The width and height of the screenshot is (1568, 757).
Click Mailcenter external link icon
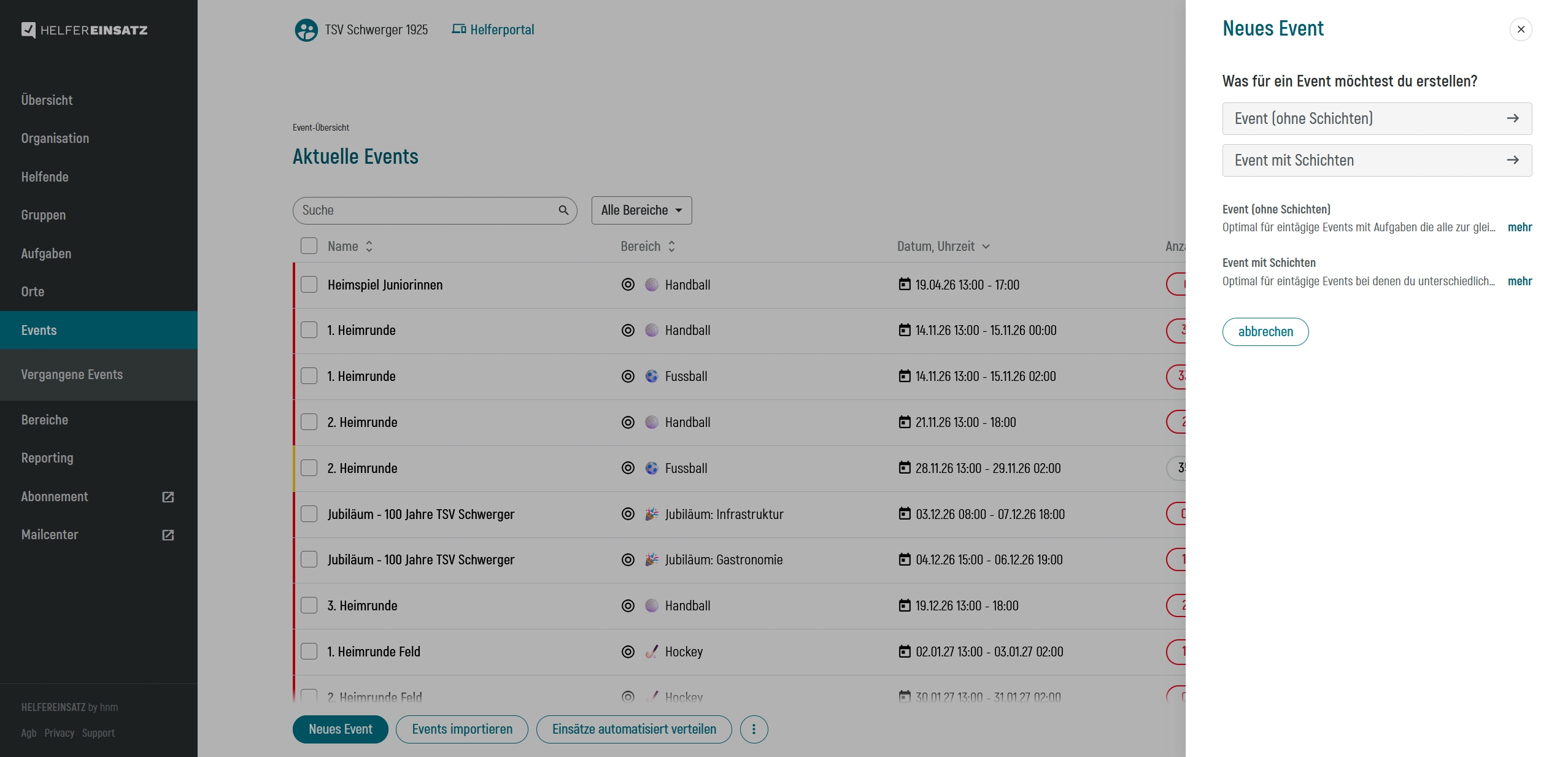pyautogui.click(x=168, y=535)
